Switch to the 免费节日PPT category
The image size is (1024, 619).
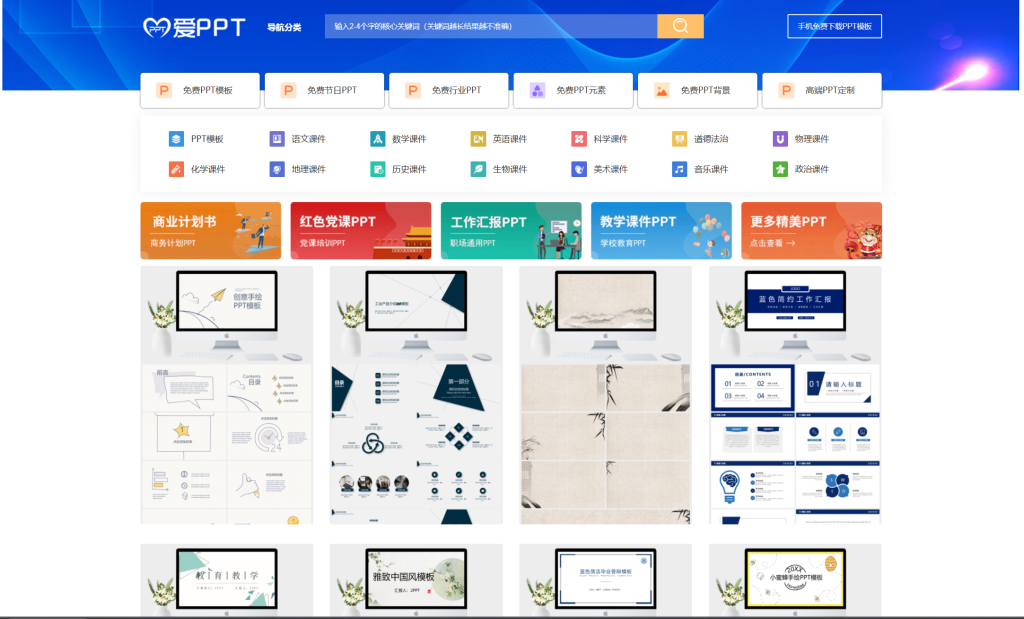[324, 90]
